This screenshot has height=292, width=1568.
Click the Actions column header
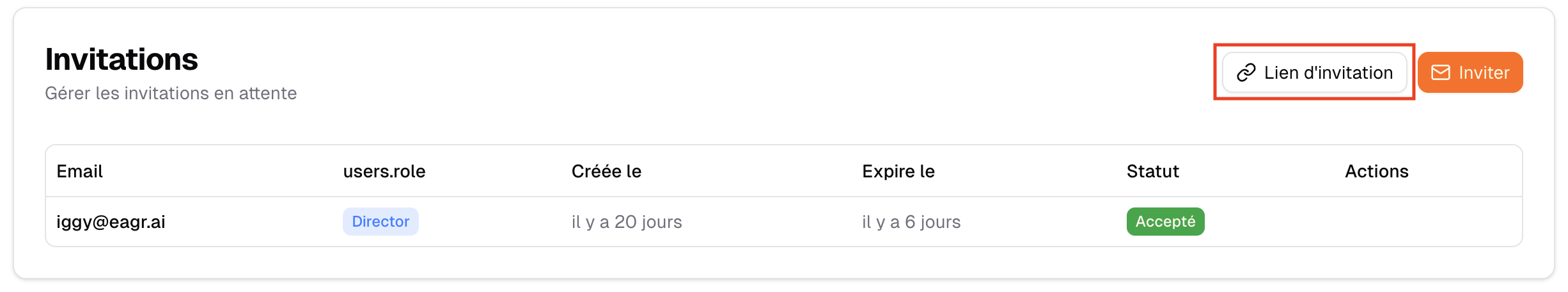point(1376,172)
